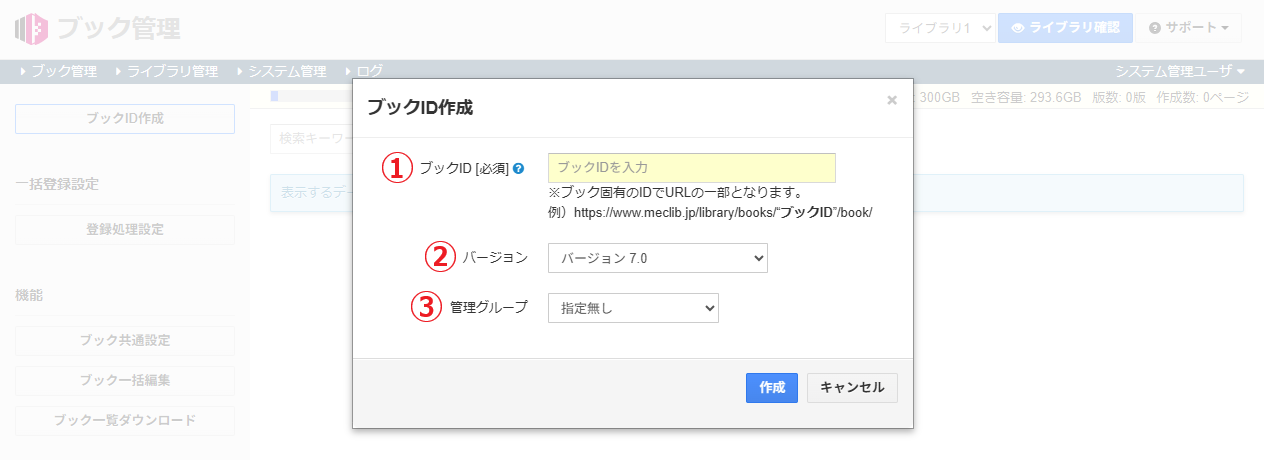Open the システム管理 navigation menu
This screenshot has width=1264, height=460.
(x=281, y=71)
